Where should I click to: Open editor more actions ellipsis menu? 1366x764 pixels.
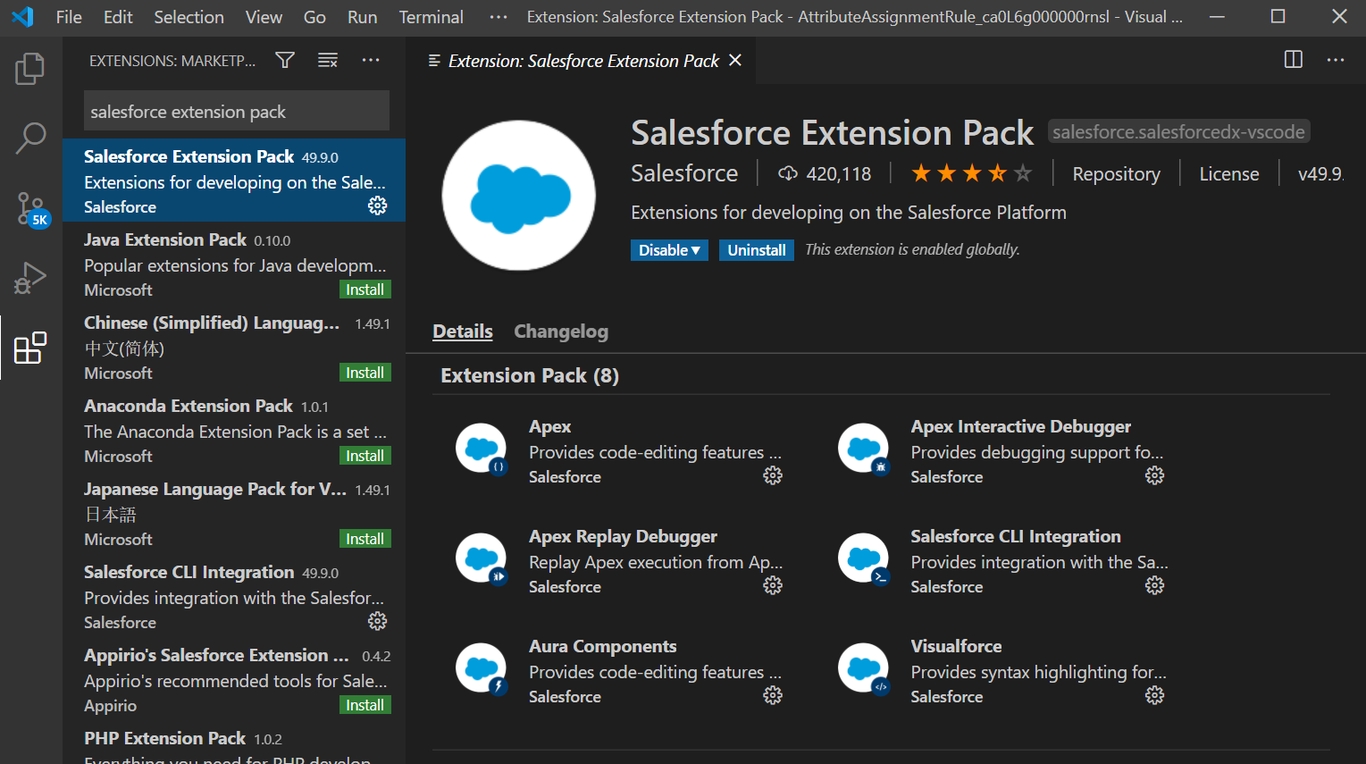tap(1335, 60)
